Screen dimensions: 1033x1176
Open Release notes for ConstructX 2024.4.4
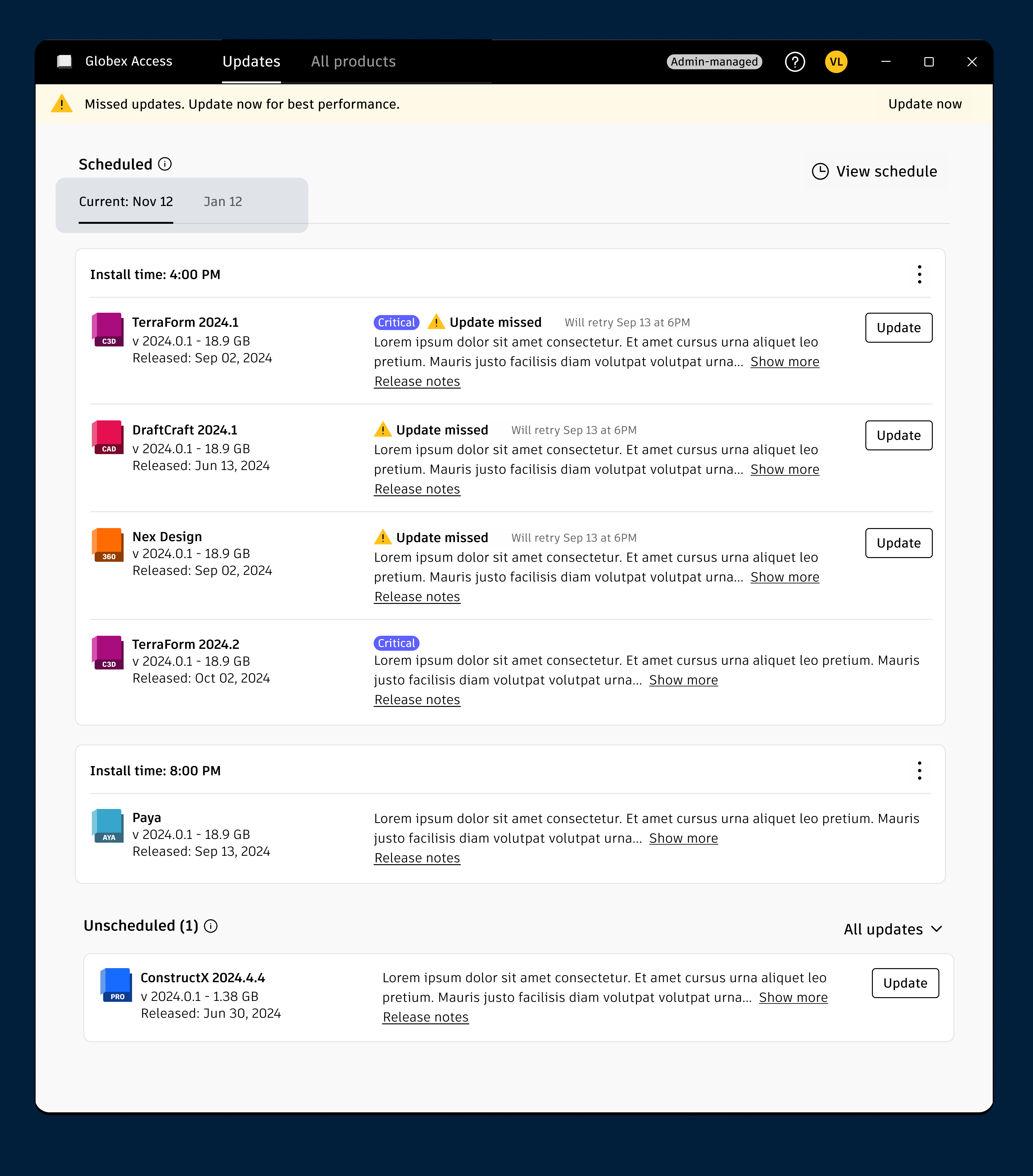click(x=426, y=1017)
